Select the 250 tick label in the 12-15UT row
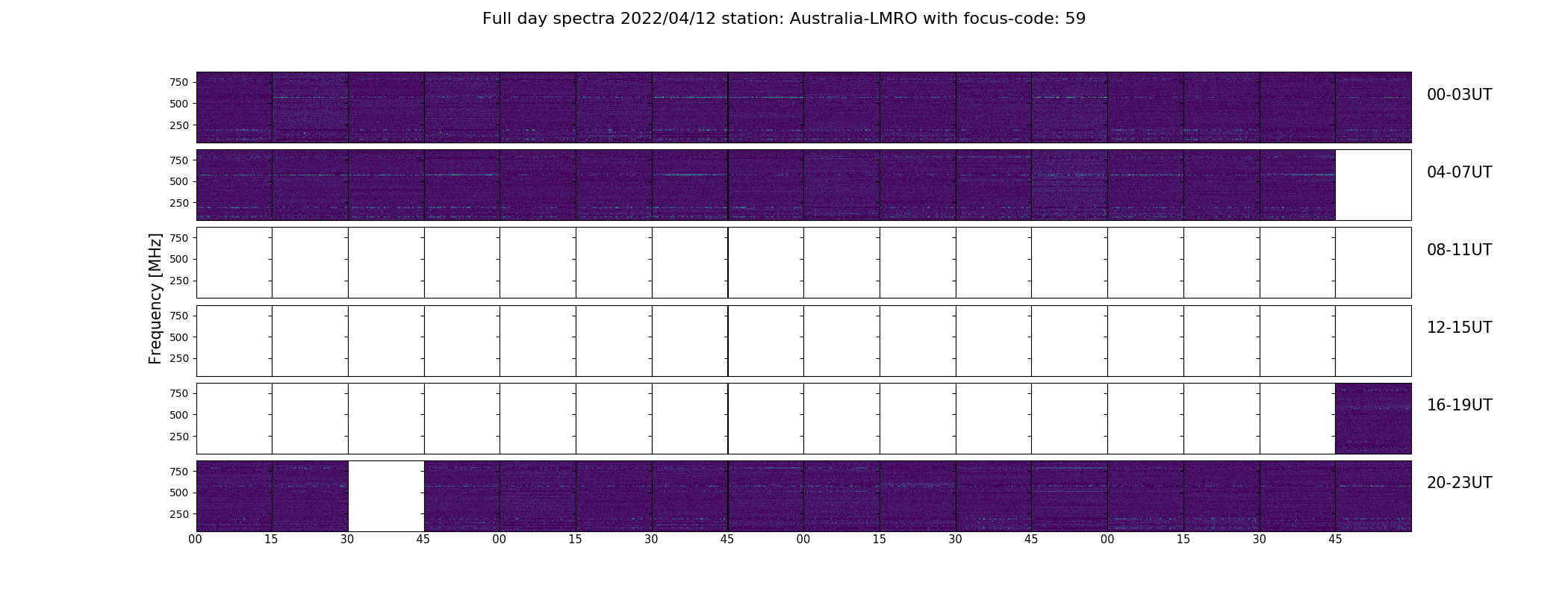The height and width of the screenshot is (597, 1568). click(x=179, y=359)
